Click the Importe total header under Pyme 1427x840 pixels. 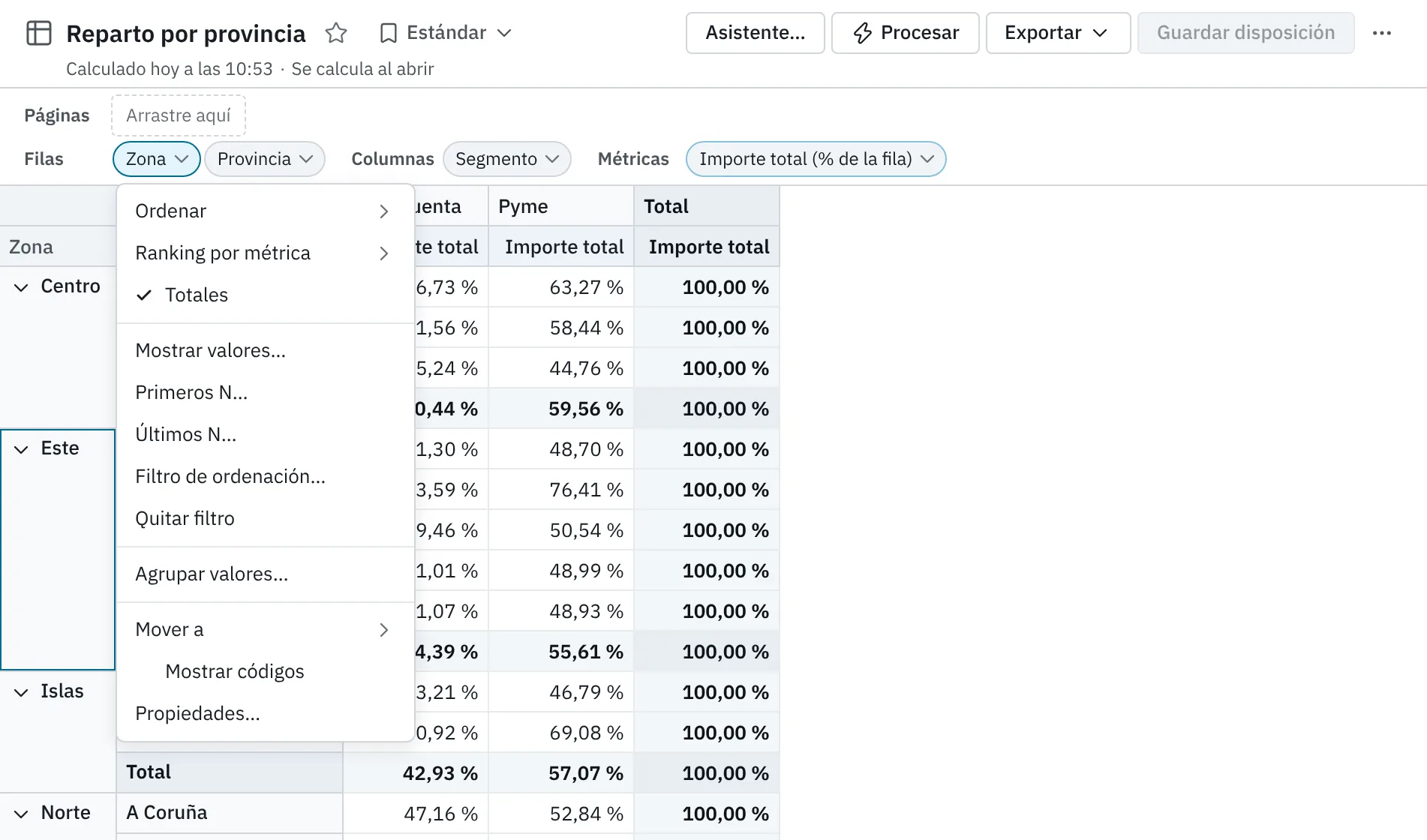561,247
